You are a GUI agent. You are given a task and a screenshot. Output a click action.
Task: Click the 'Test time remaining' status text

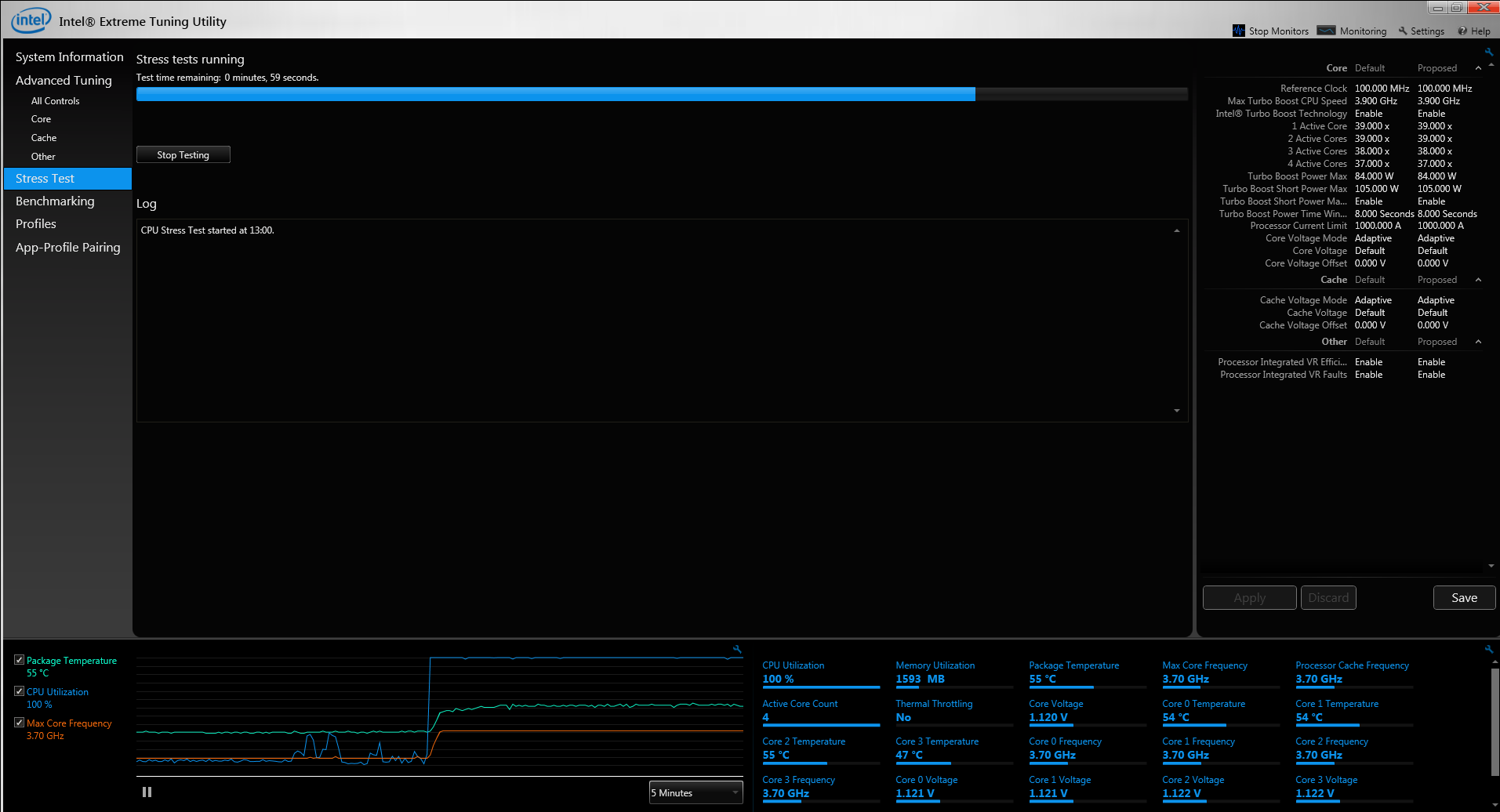tap(227, 78)
